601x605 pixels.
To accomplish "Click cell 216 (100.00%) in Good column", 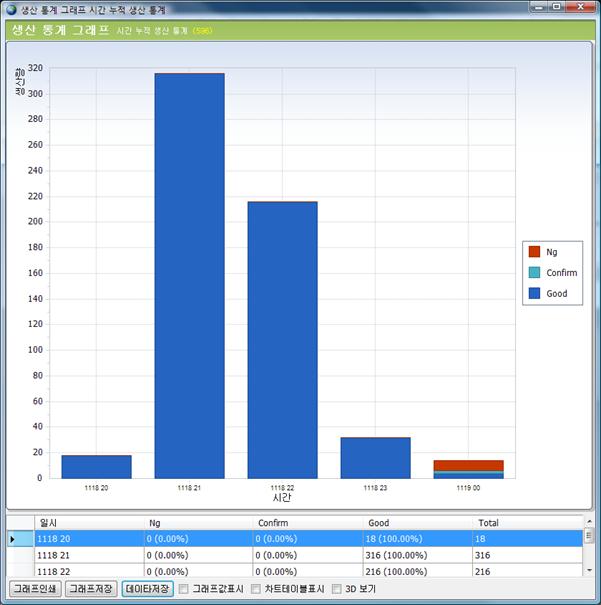I will tap(417, 570).
